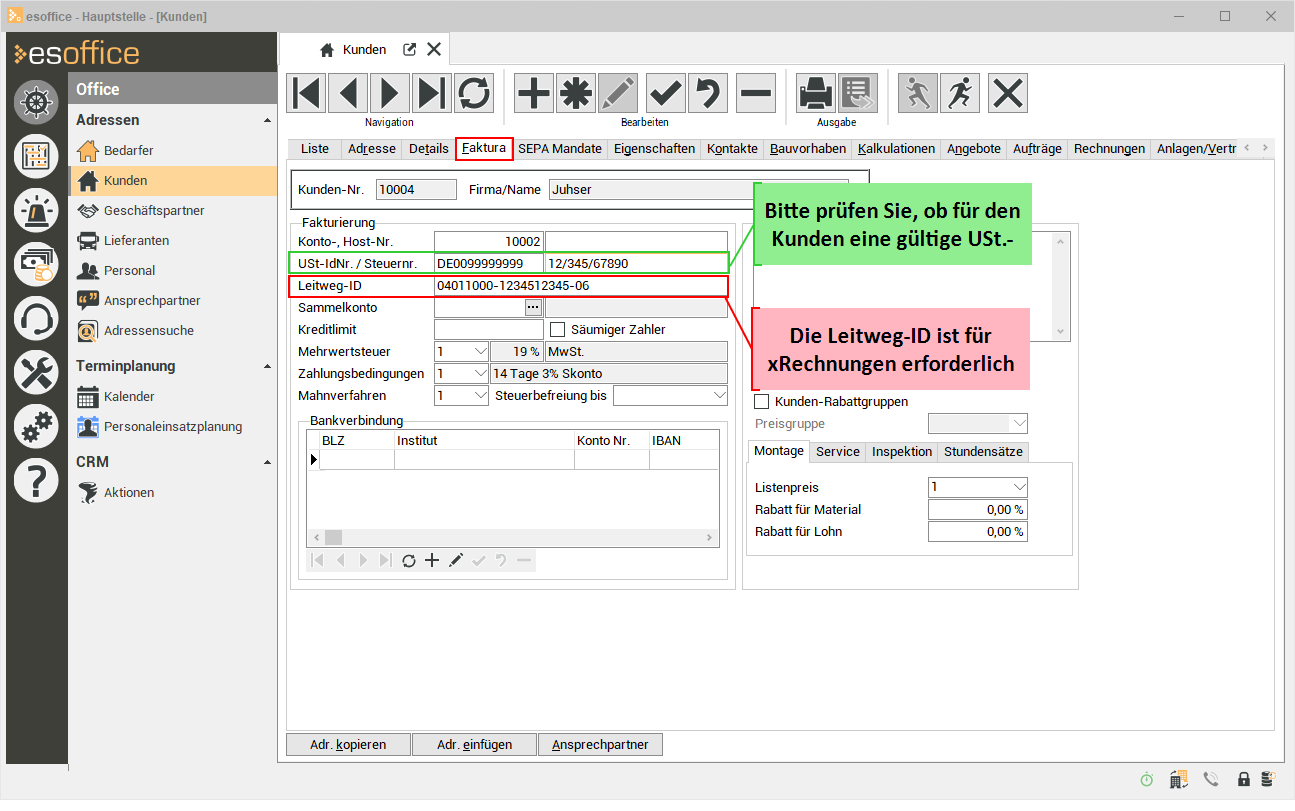Open the grid planning module in sidebar
The width and height of the screenshot is (1295, 811).
click(x=36, y=156)
